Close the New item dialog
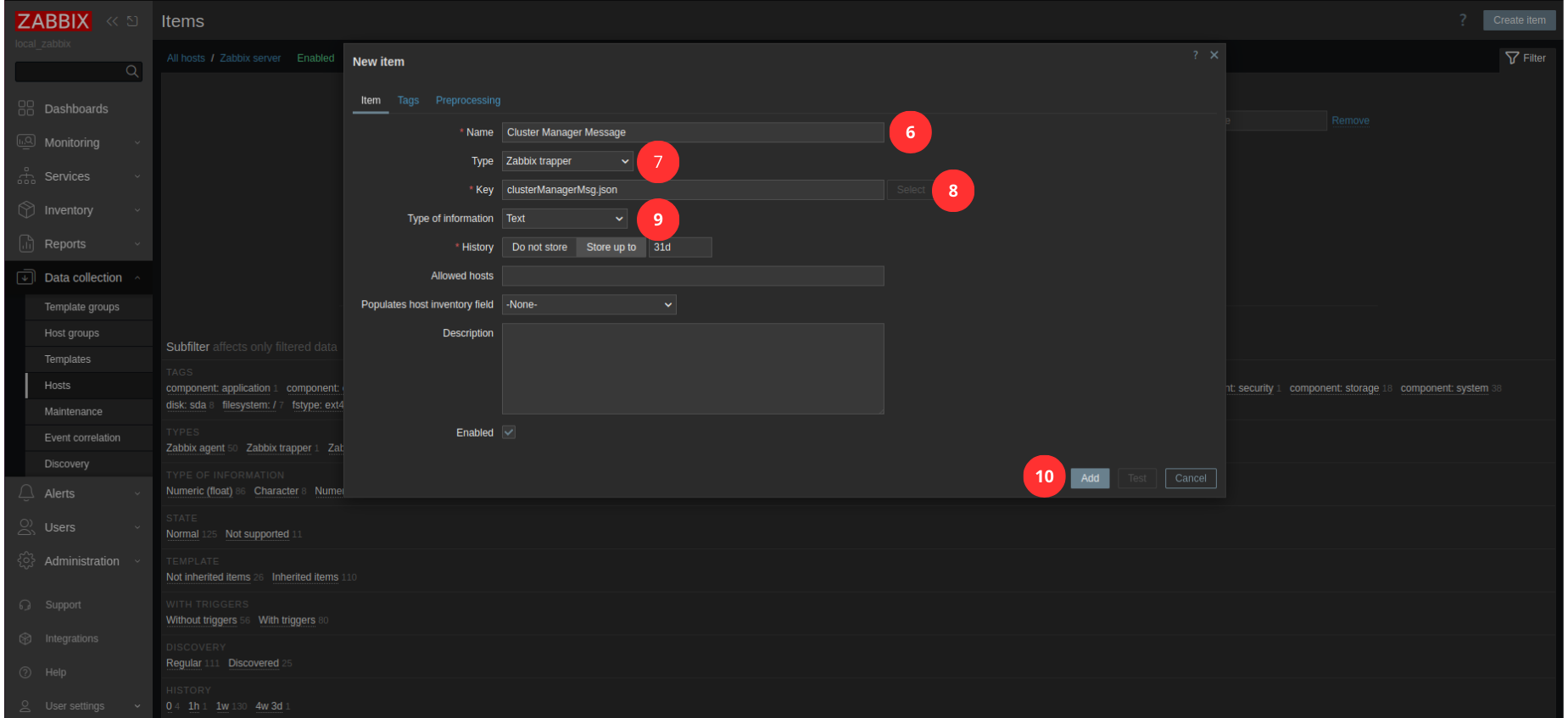Viewport: 1568px width, 718px height. click(x=1214, y=55)
